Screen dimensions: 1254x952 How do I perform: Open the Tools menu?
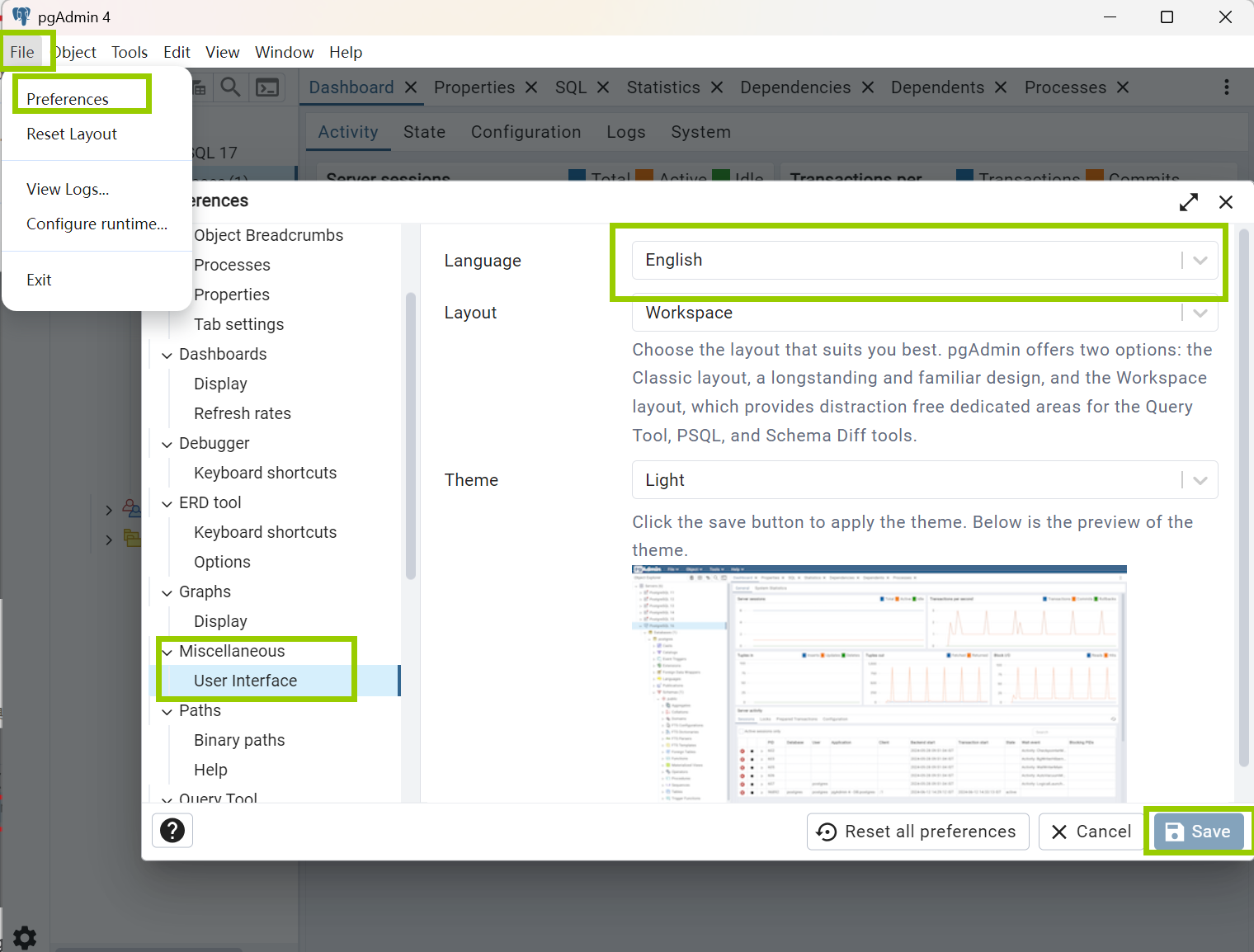coord(130,52)
